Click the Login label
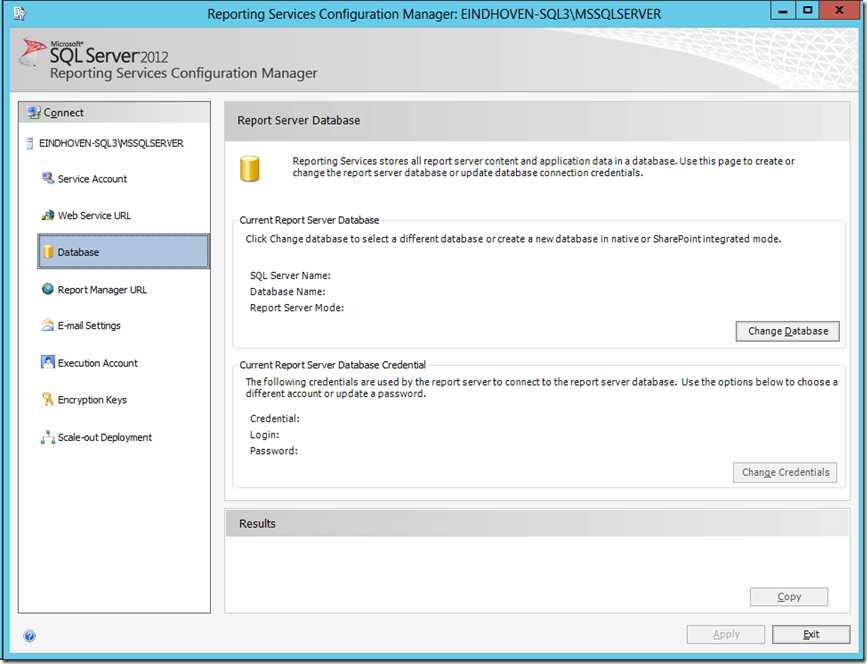Screen dimensions: 867x664 [x=265, y=435]
